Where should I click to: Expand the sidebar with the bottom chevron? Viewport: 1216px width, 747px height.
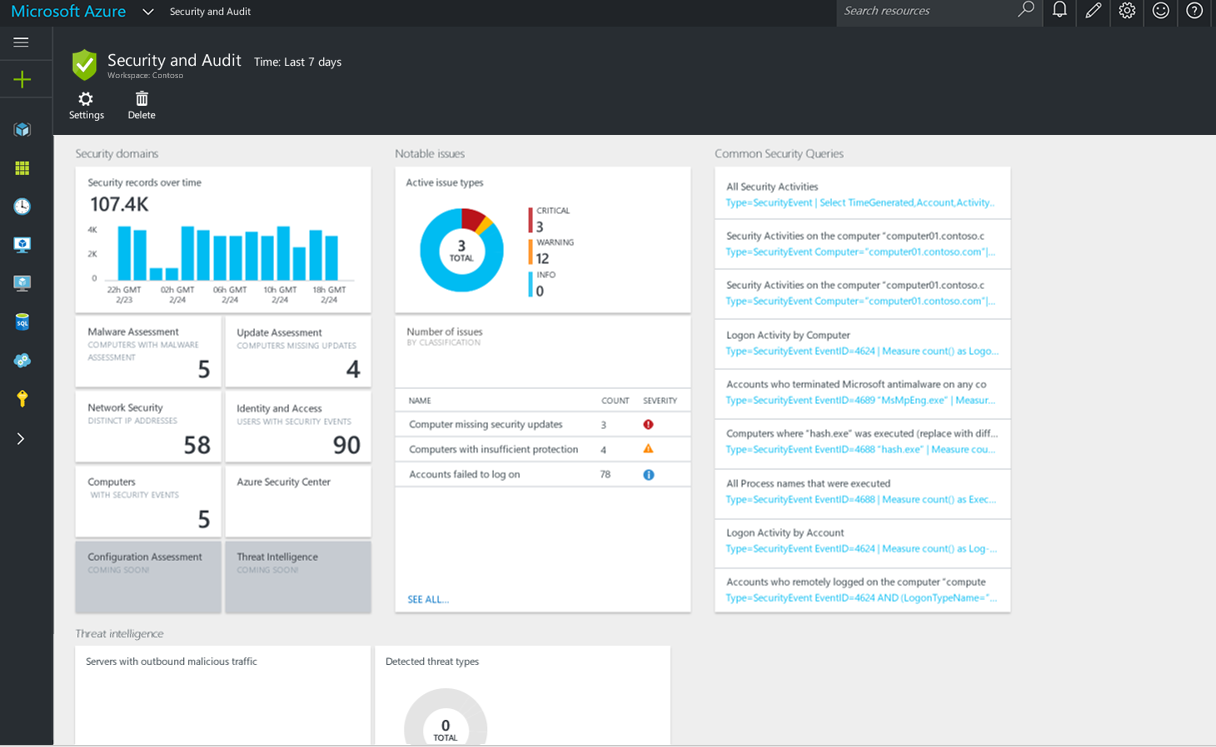coord(22,436)
